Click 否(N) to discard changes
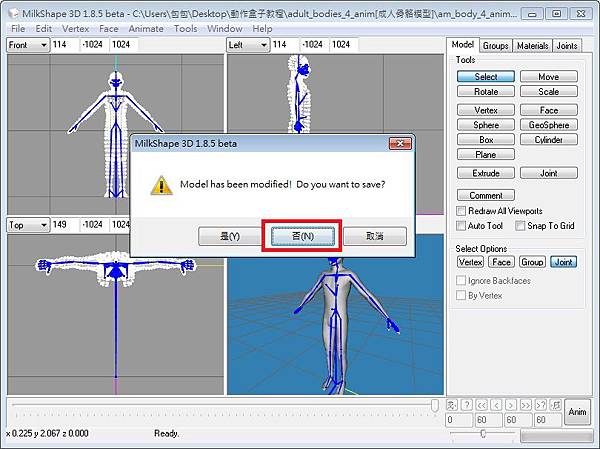 click(x=303, y=236)
